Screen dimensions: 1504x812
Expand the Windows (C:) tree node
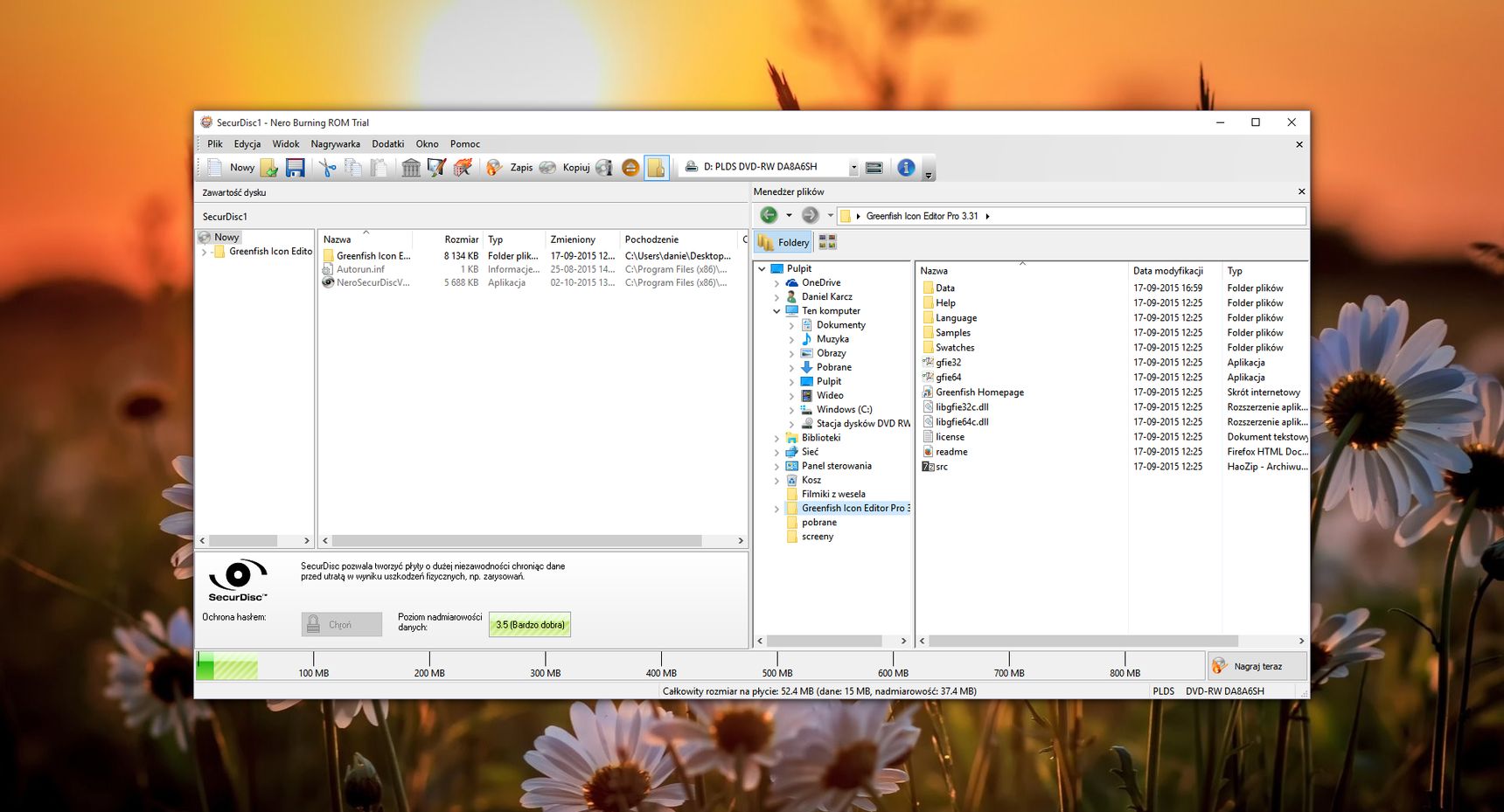(791, 410)
